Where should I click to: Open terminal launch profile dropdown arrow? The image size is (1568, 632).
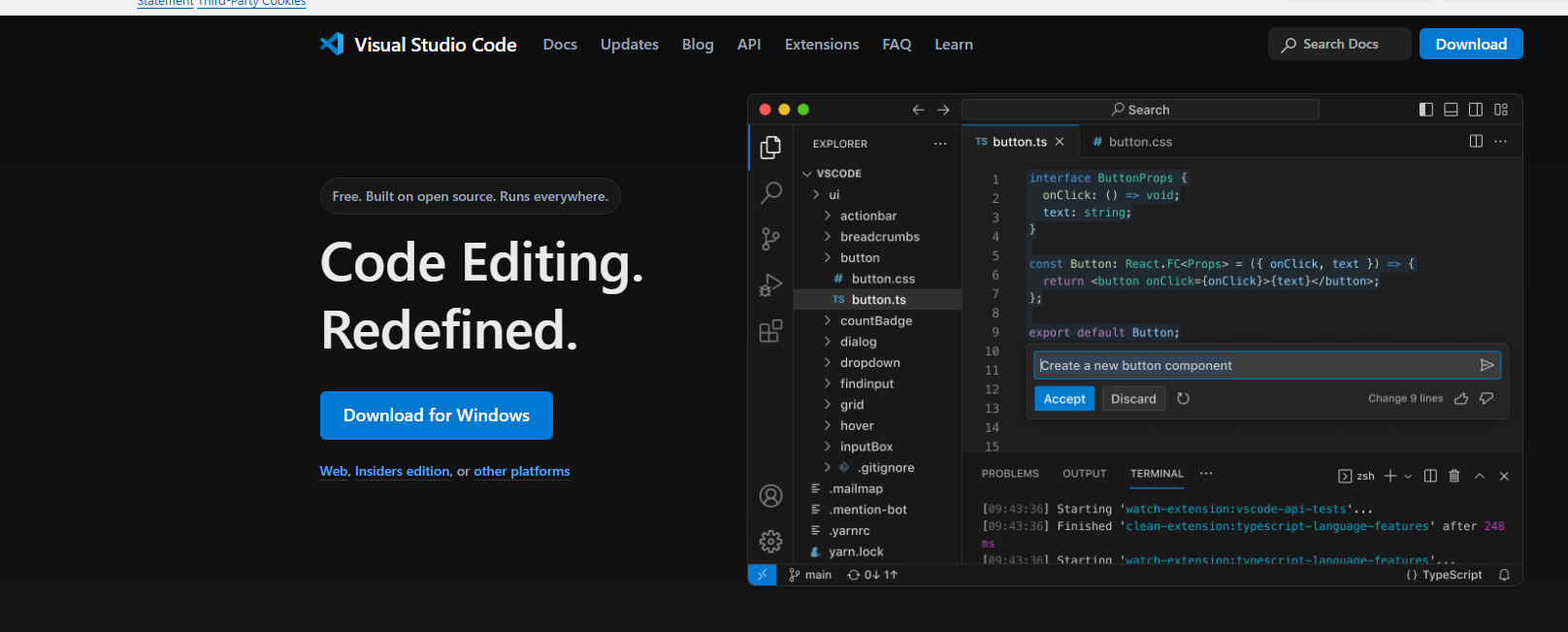(x=1408, y=477)
